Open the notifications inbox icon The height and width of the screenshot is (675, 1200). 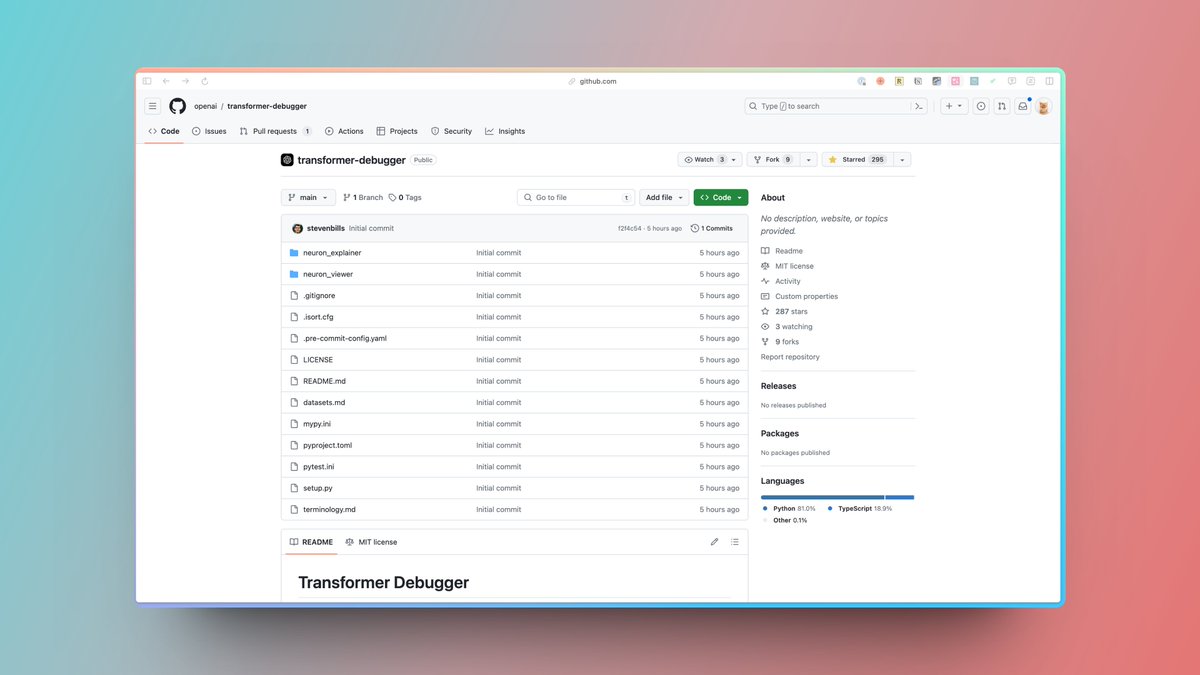pos(1023,106)
